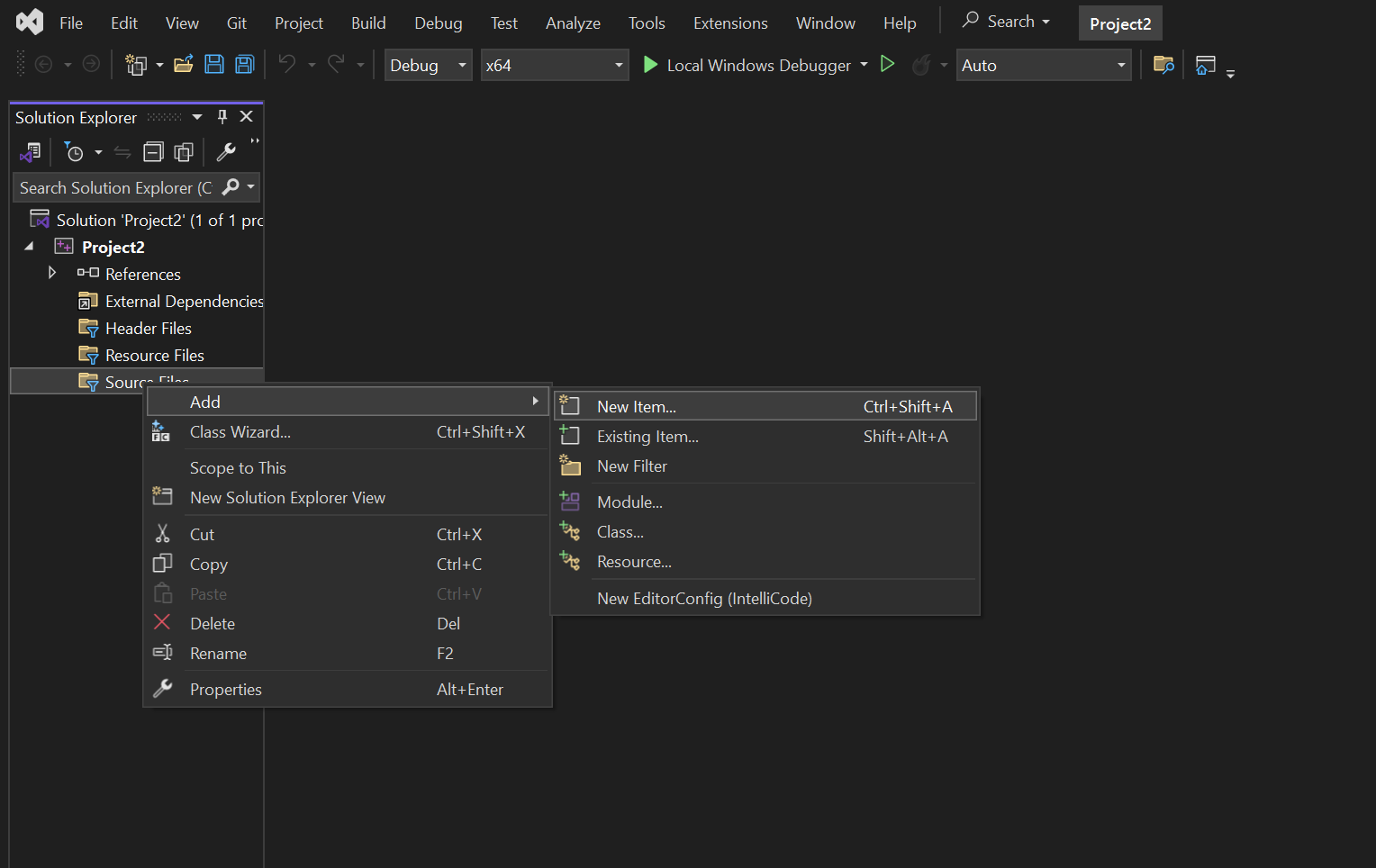Choose Resource... from Add submenu
1376x868 pixels.
(x=765, y=561)
